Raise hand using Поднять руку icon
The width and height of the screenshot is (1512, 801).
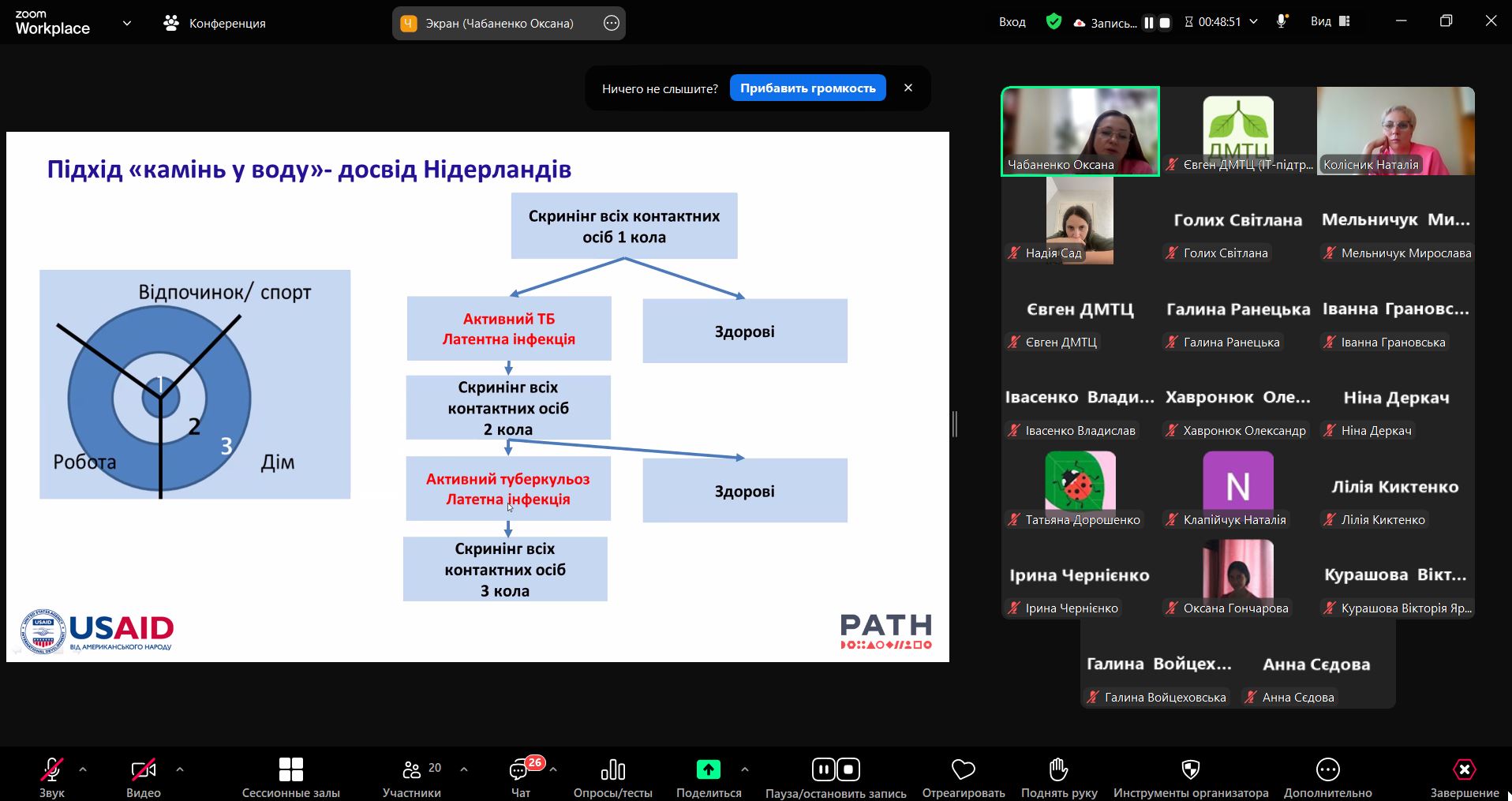point(1058,770)
